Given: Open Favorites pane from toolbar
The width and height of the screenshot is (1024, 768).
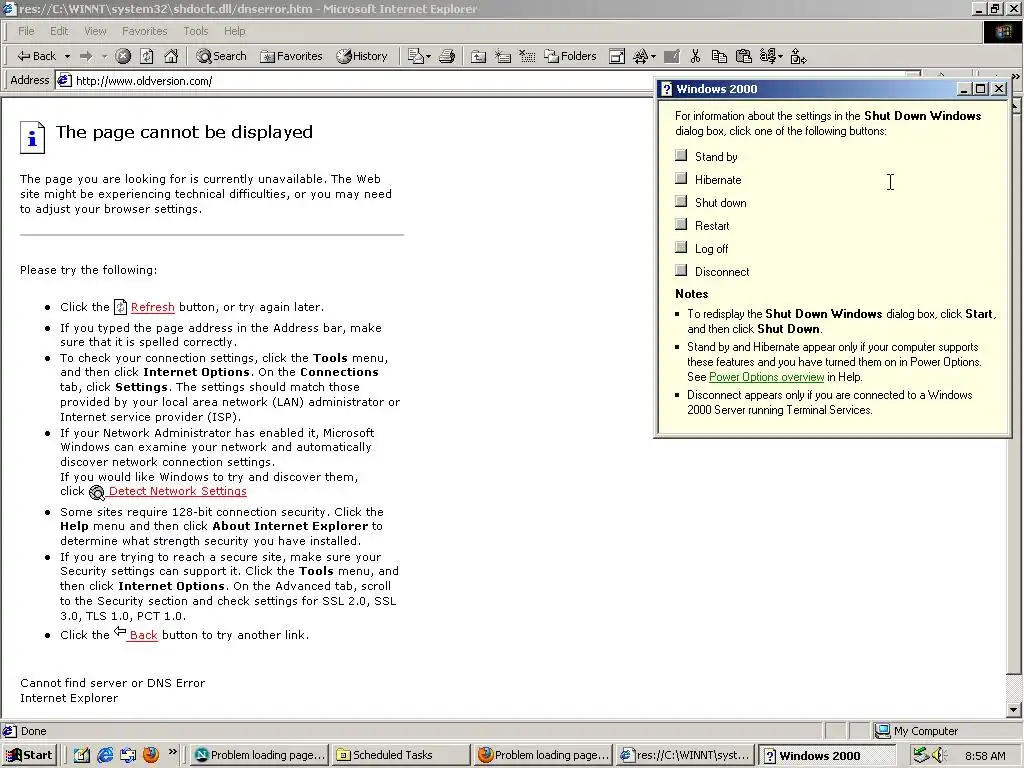Looking at the screenshot, I should (291, 56).
